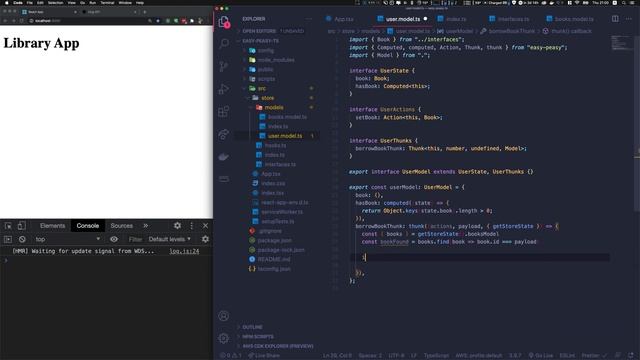Switch to the Console DevTools tab

coord(88,226)
